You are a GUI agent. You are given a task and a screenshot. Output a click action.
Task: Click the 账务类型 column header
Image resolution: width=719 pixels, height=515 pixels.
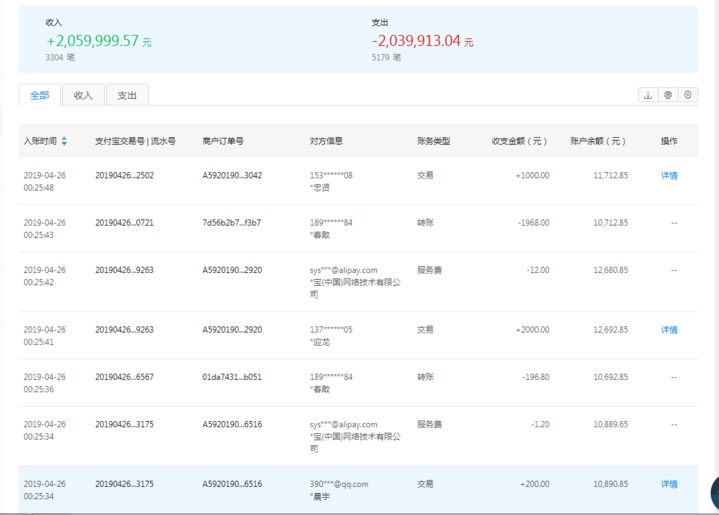[433, 141]
